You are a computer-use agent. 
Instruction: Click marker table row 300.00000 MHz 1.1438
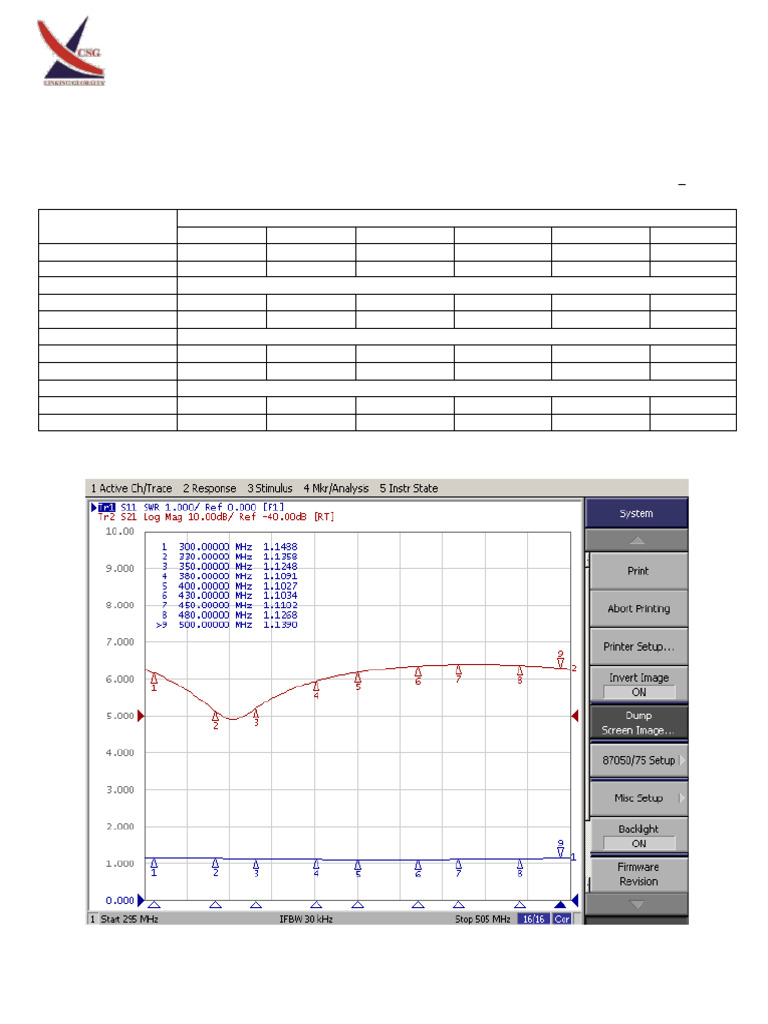(x=229, y=547)
